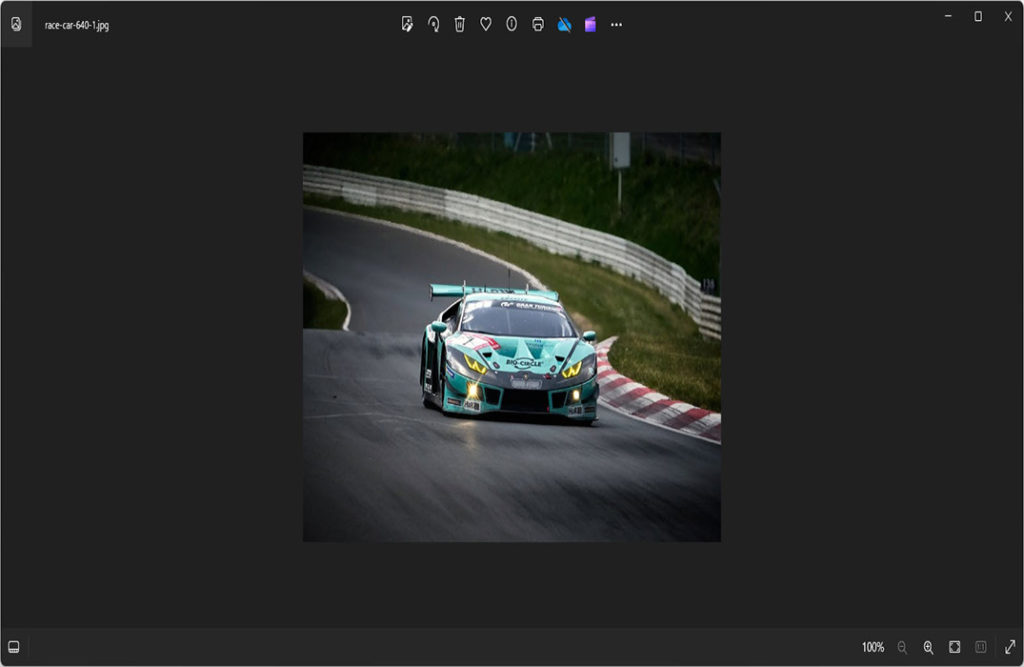Image resolution: width=1024 pixels, height=667 pixels.
Task: Click the OneDrive cloud backup icon
Action: (564, 24)
